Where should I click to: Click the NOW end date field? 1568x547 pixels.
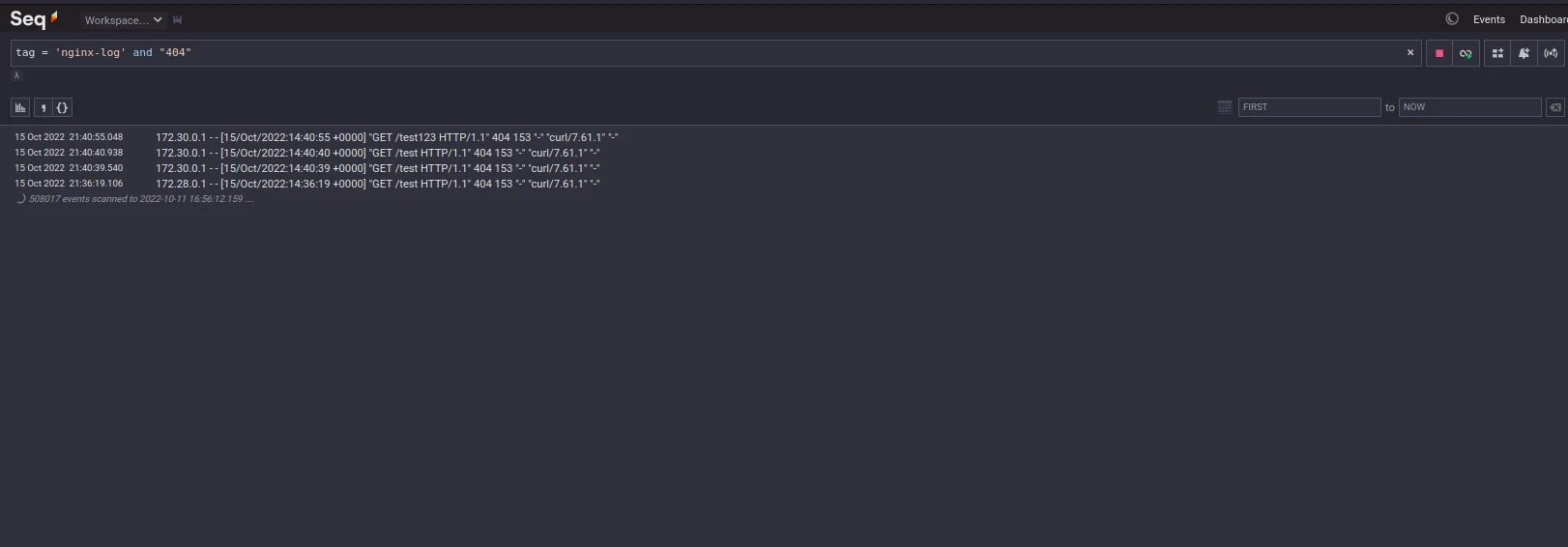(1469, 107)
